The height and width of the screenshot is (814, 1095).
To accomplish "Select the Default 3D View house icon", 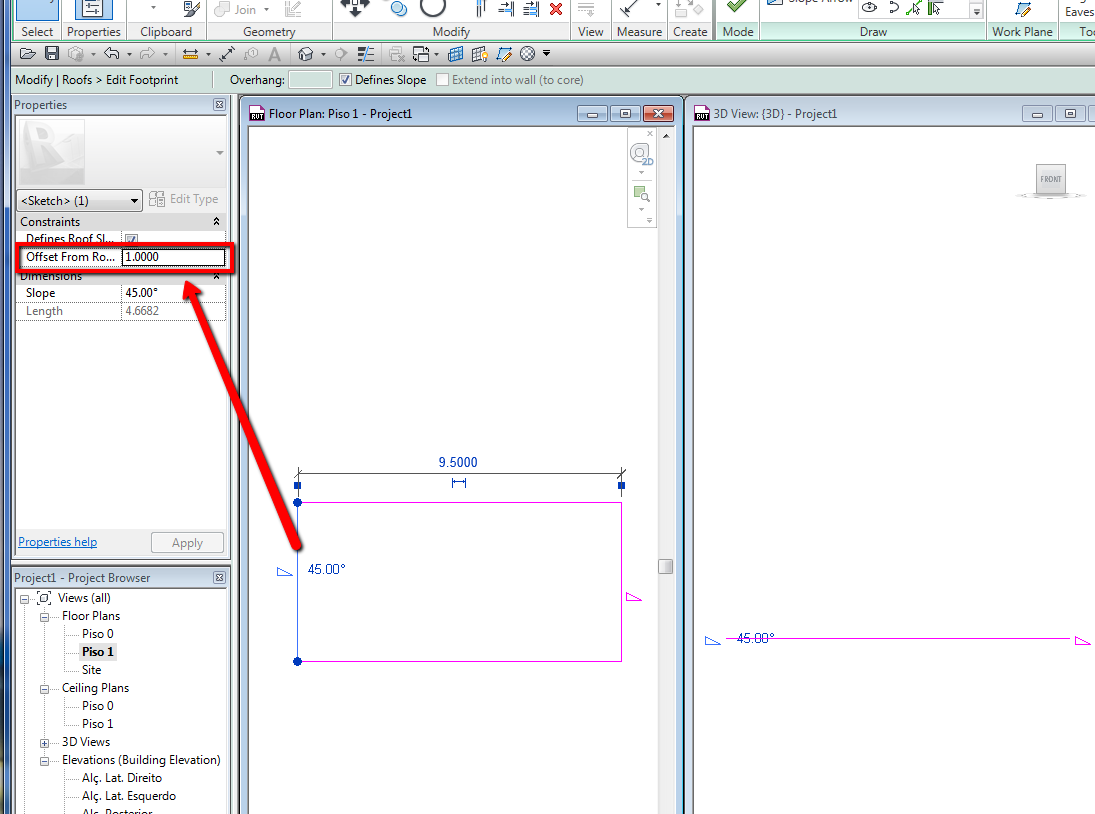I will pyautogui.click(x=307, y=53).
